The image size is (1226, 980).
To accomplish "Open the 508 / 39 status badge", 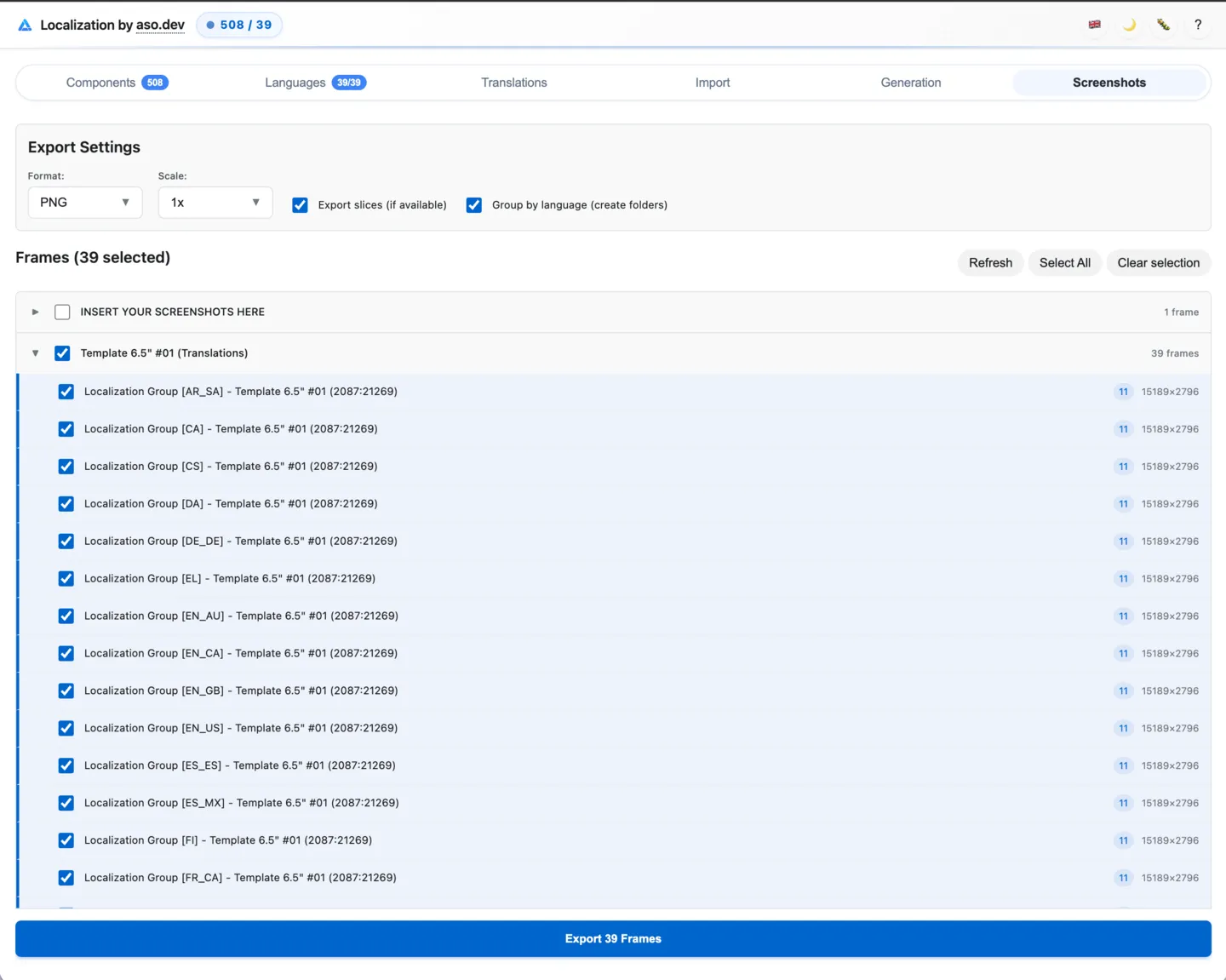I will pyautogui.click(x=239, y=25).
